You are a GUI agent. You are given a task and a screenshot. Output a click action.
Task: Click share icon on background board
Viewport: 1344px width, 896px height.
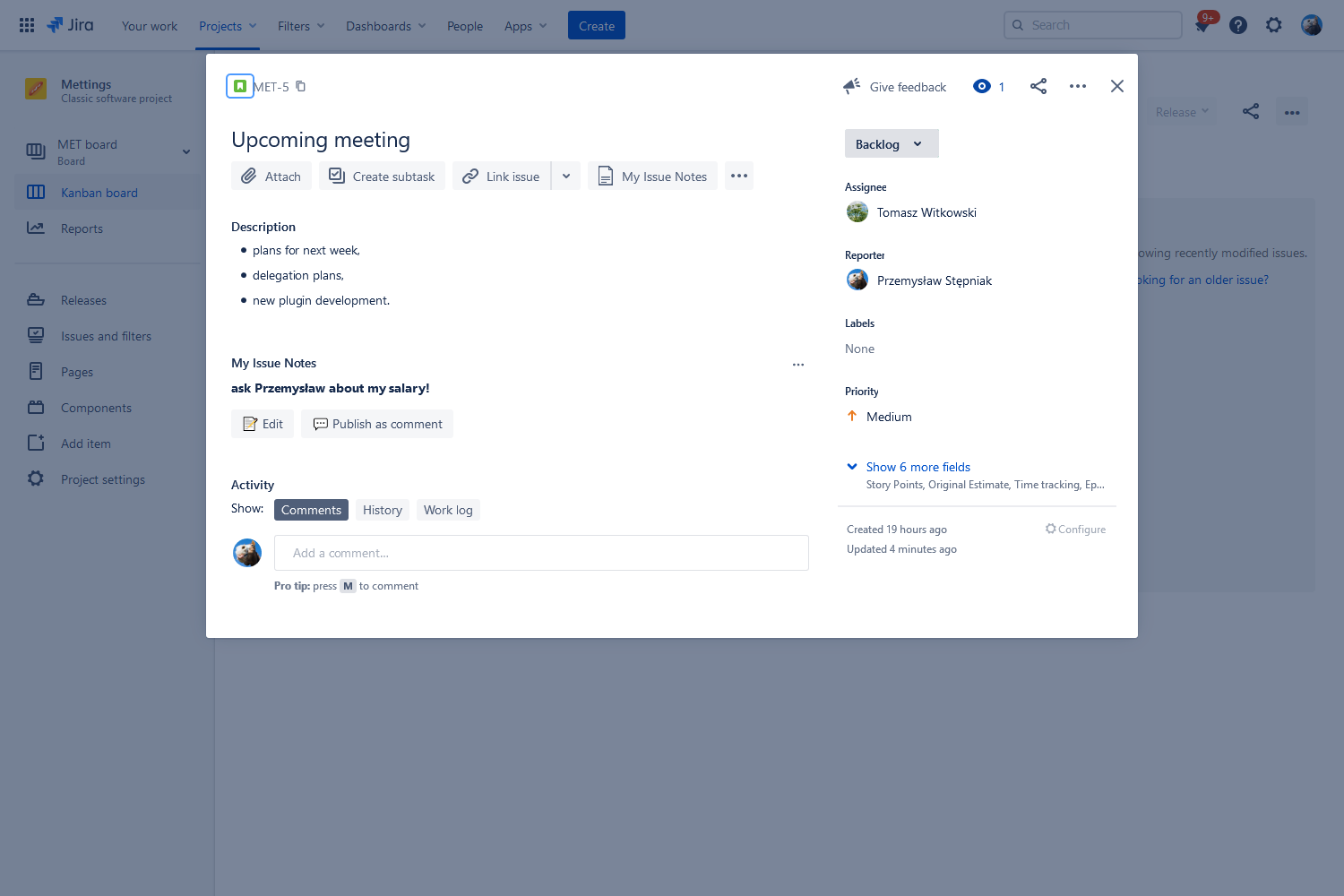point(1251,111)
